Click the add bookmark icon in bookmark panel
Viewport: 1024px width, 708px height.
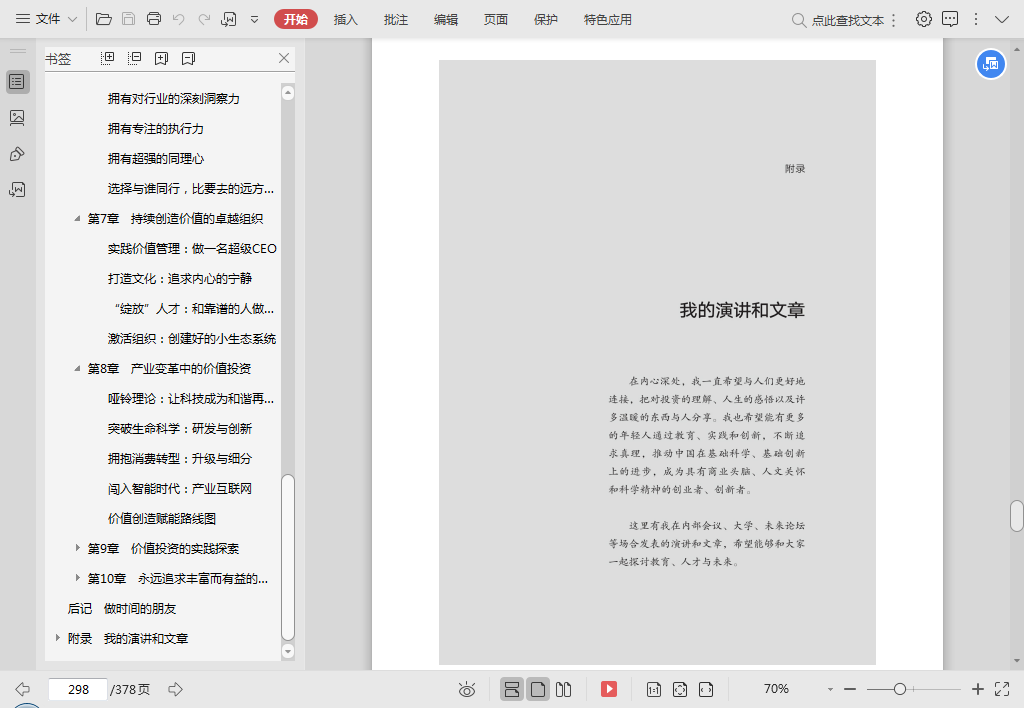(161, 59)
